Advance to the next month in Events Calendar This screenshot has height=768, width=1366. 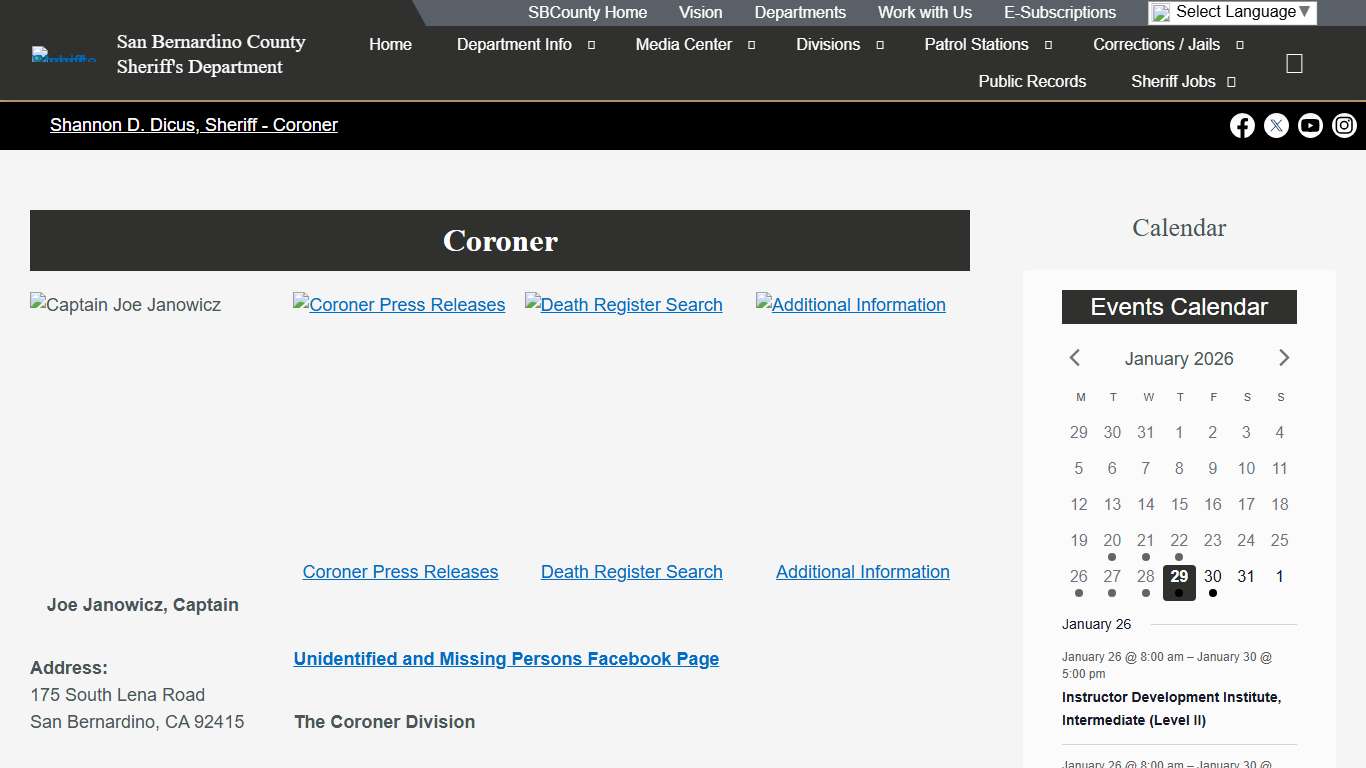click(1284, 358)
